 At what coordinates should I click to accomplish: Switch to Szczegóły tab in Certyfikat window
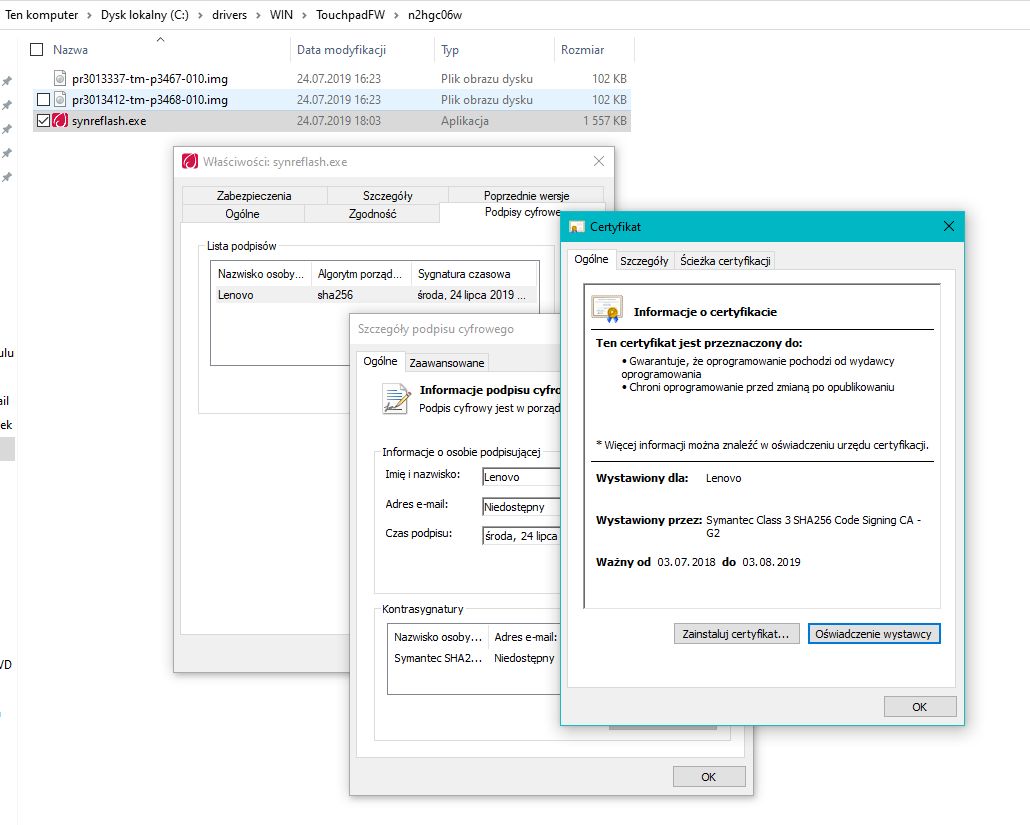(x=644, y=261)
